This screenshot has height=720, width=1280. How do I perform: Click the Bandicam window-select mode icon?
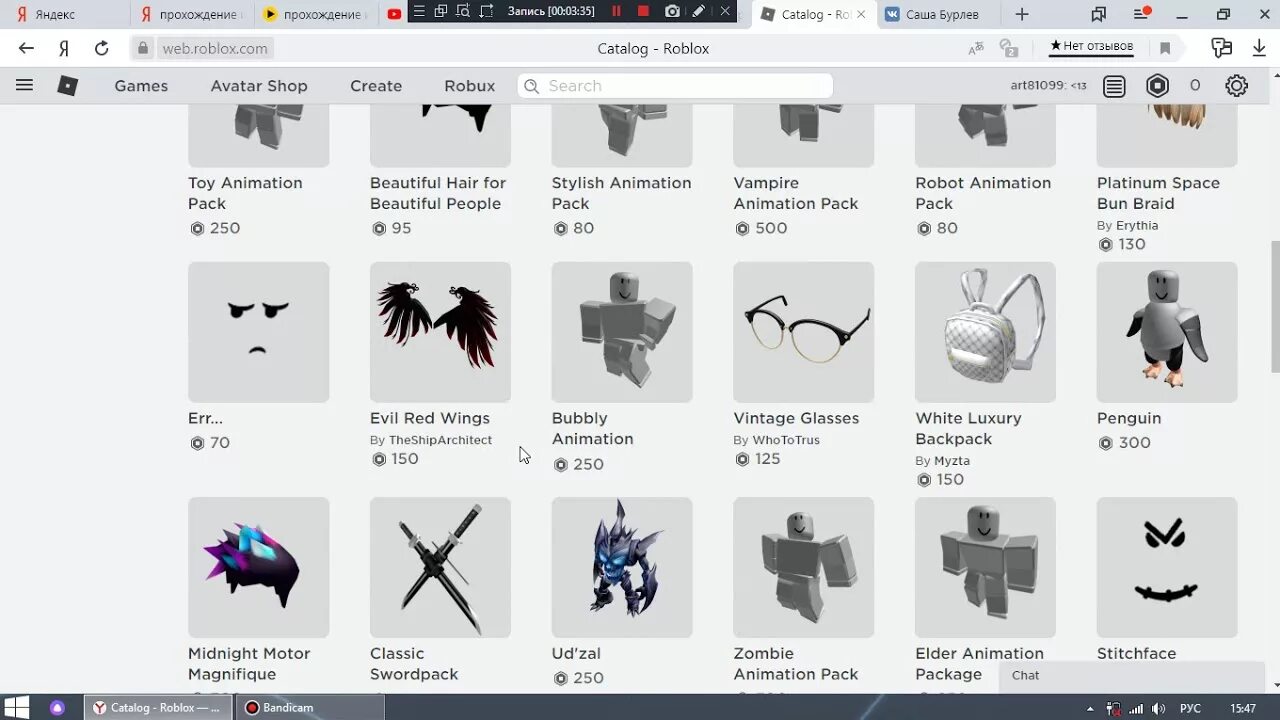(440, 11)
